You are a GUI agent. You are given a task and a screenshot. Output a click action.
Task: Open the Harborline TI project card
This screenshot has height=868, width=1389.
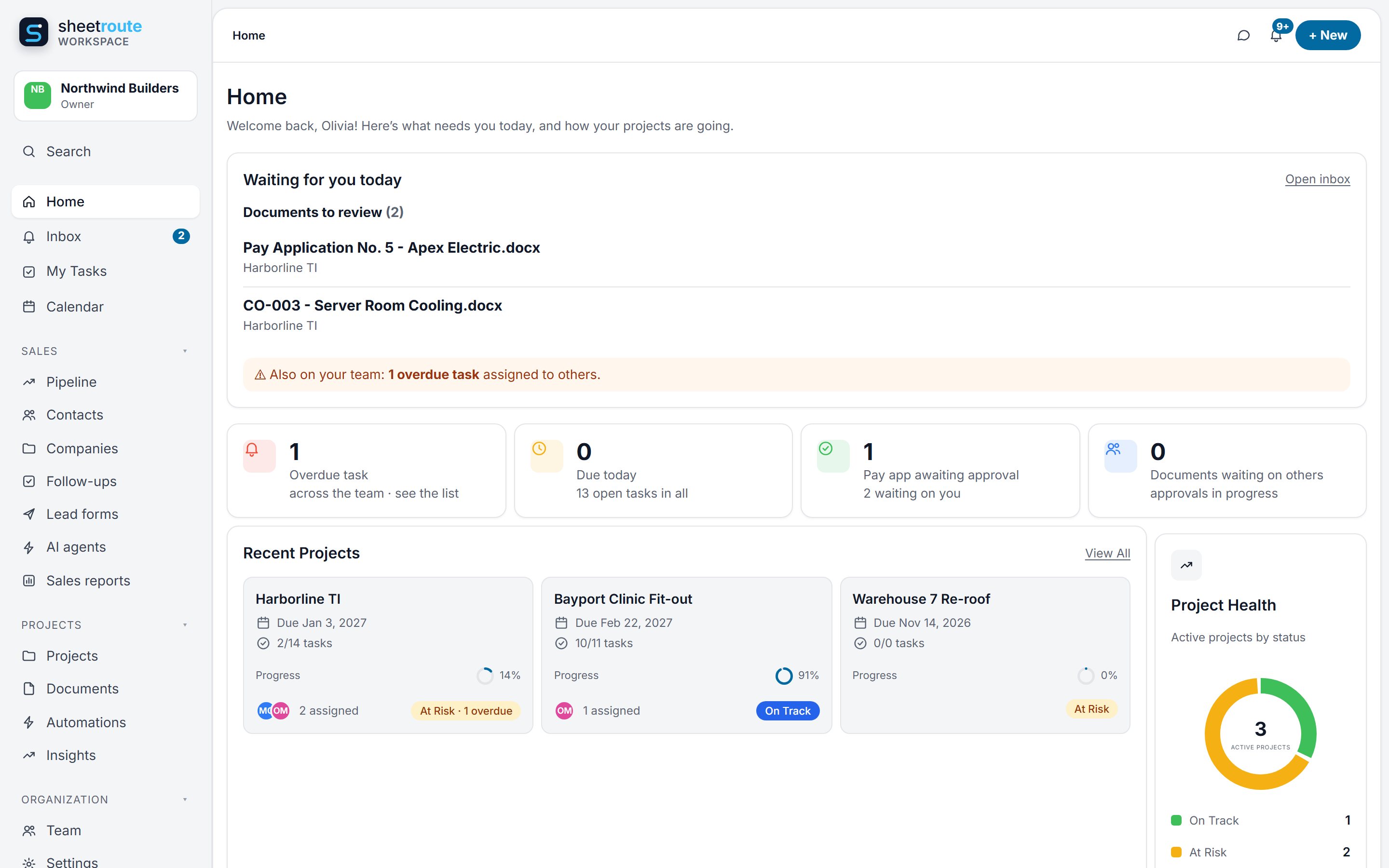pos(388,656)
